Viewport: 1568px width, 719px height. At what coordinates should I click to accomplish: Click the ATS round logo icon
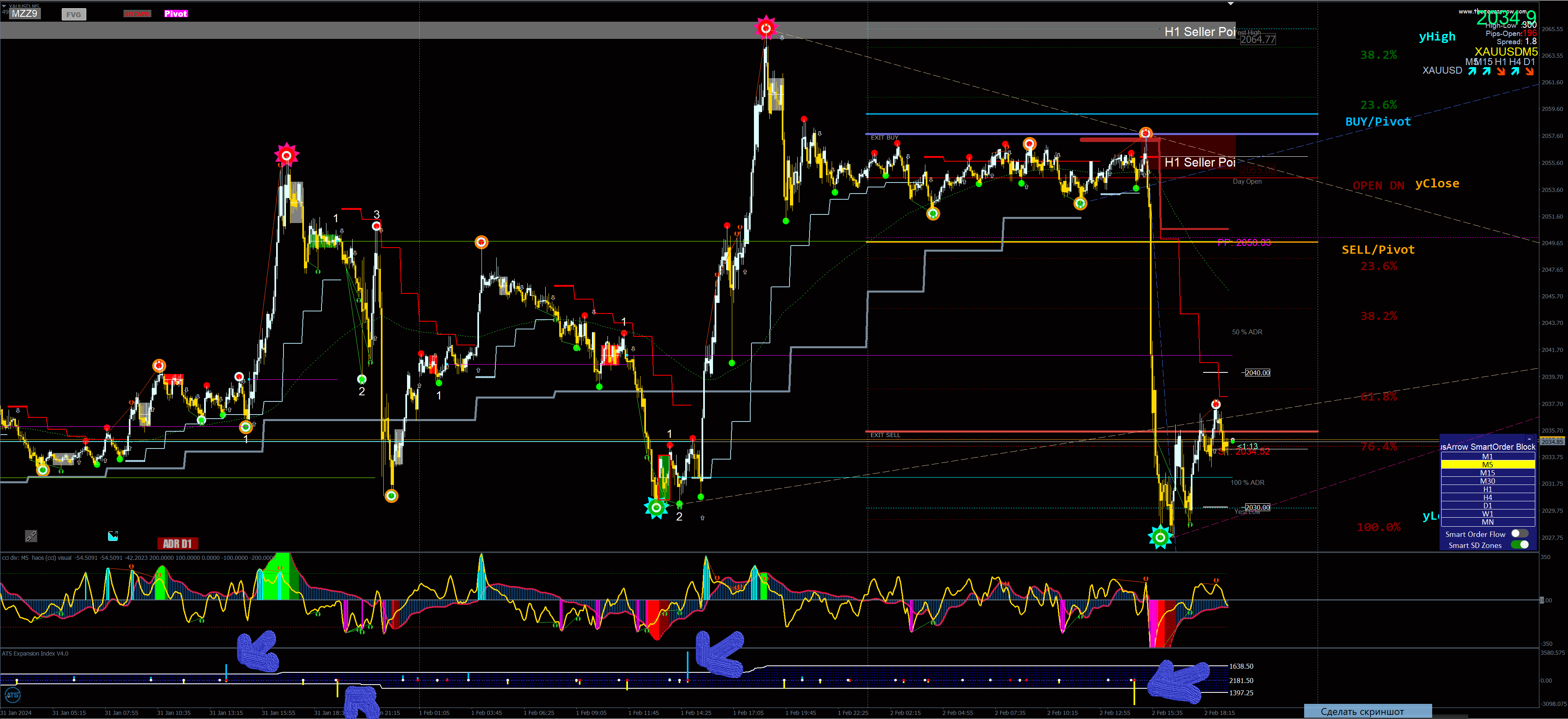coord(12,694)
